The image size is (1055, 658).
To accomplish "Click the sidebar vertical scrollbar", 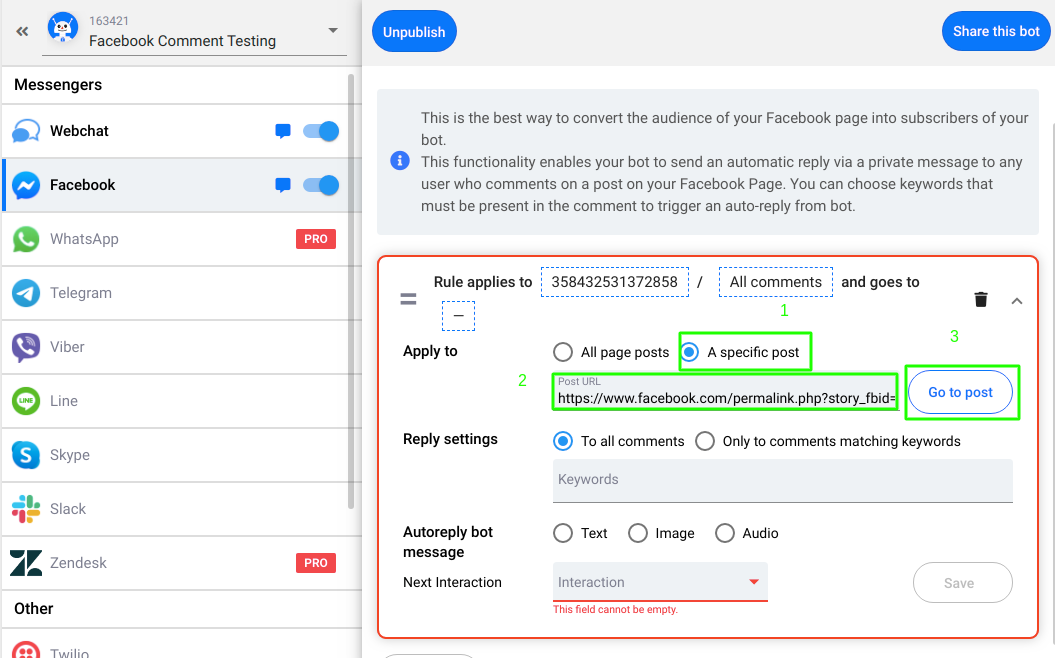I will [x=351, y=291].
